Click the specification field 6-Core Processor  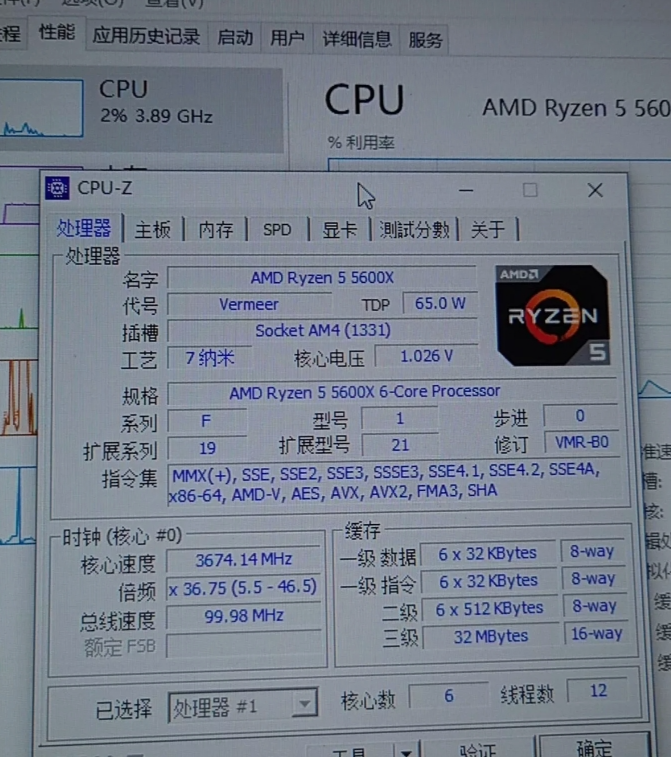[391, 391]
